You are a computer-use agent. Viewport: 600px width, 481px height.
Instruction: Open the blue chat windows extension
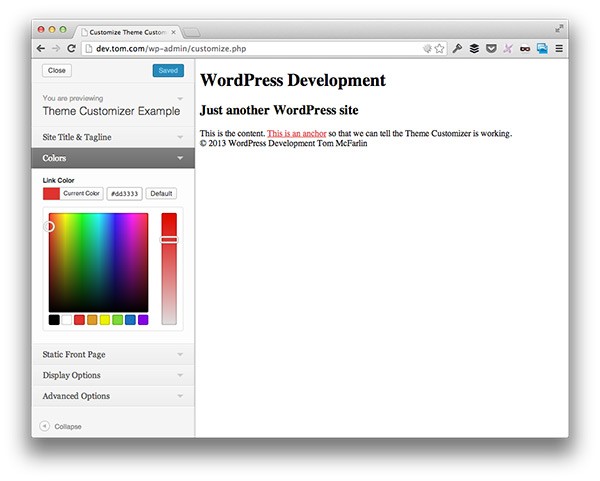(x=542, y=49)
